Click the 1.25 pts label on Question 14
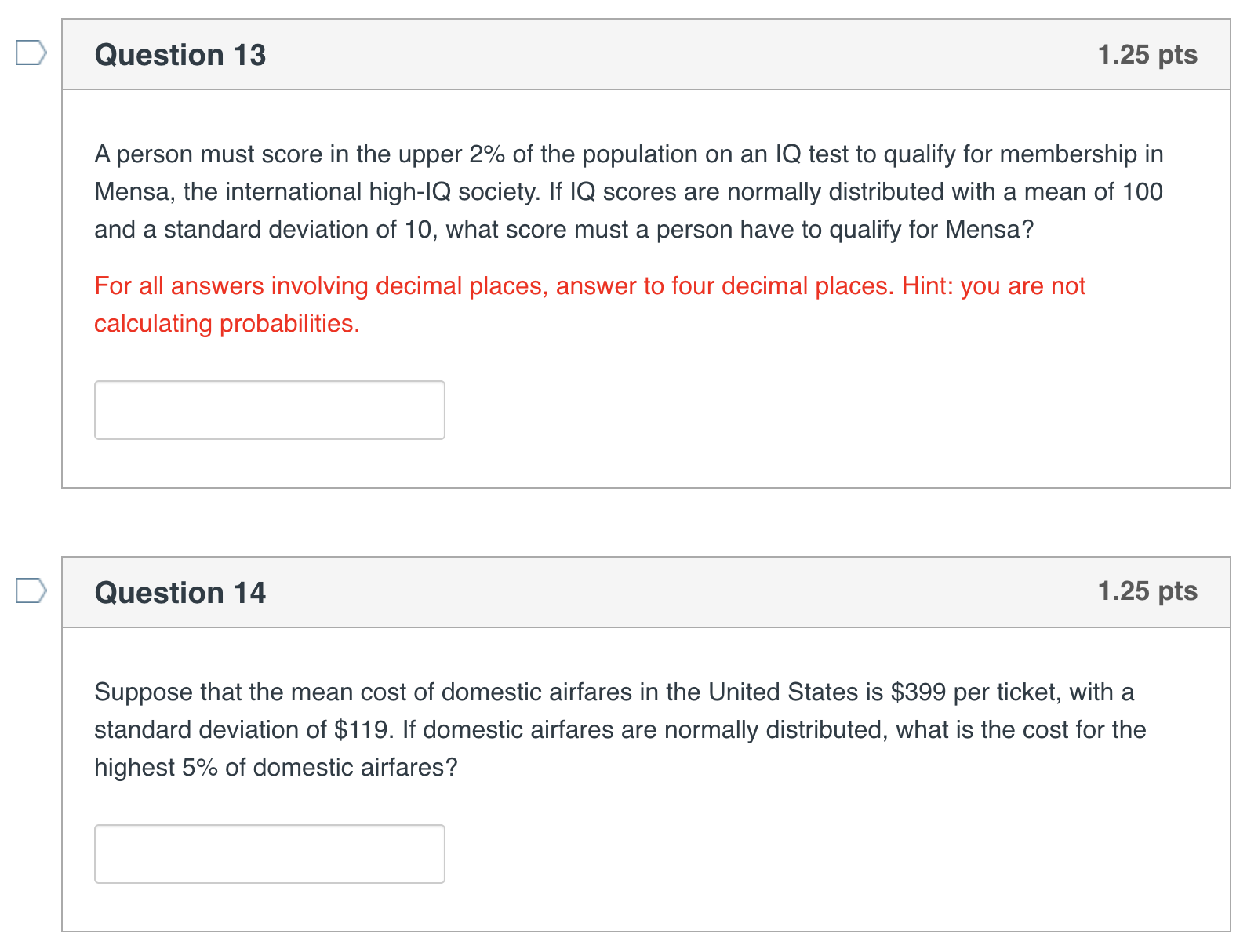 tap(1148, 592)
